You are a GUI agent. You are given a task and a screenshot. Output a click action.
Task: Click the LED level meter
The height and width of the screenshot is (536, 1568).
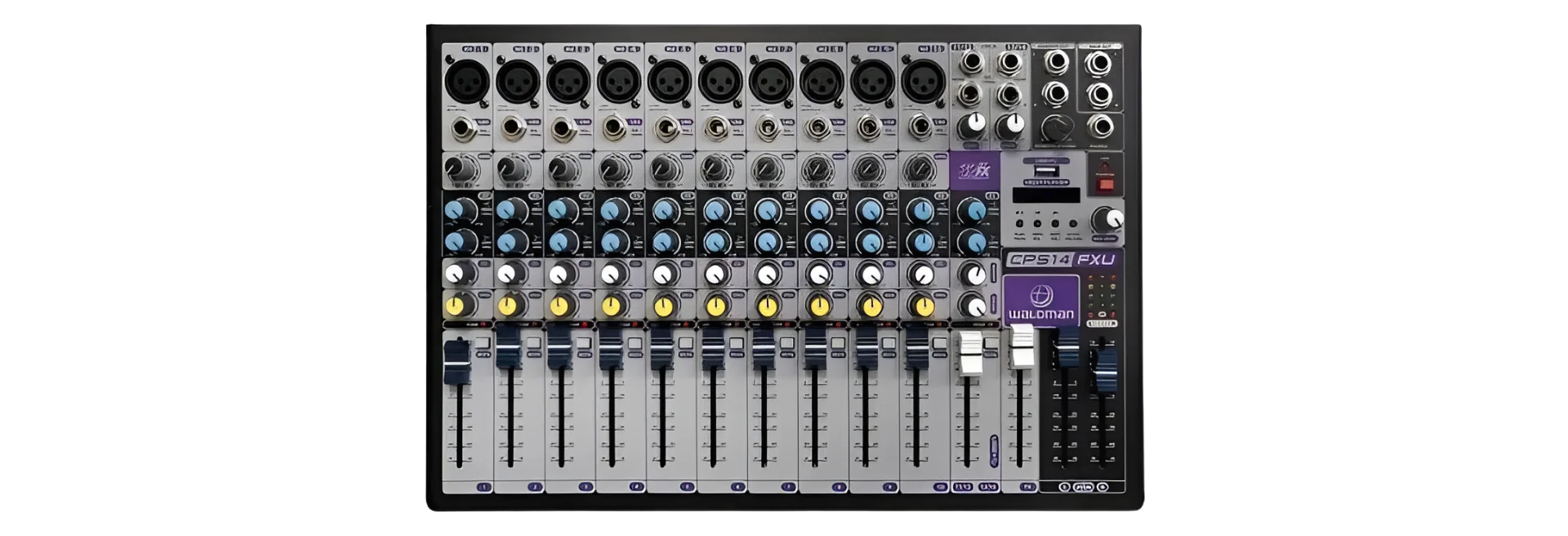point(1102,296)
